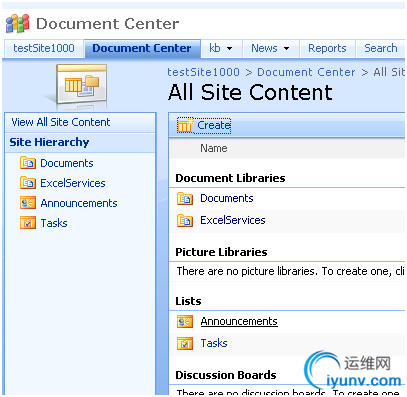Click testSite1000 breadcrumb link
The width and height of the screenshot is (407, 397).
[203, 72]
